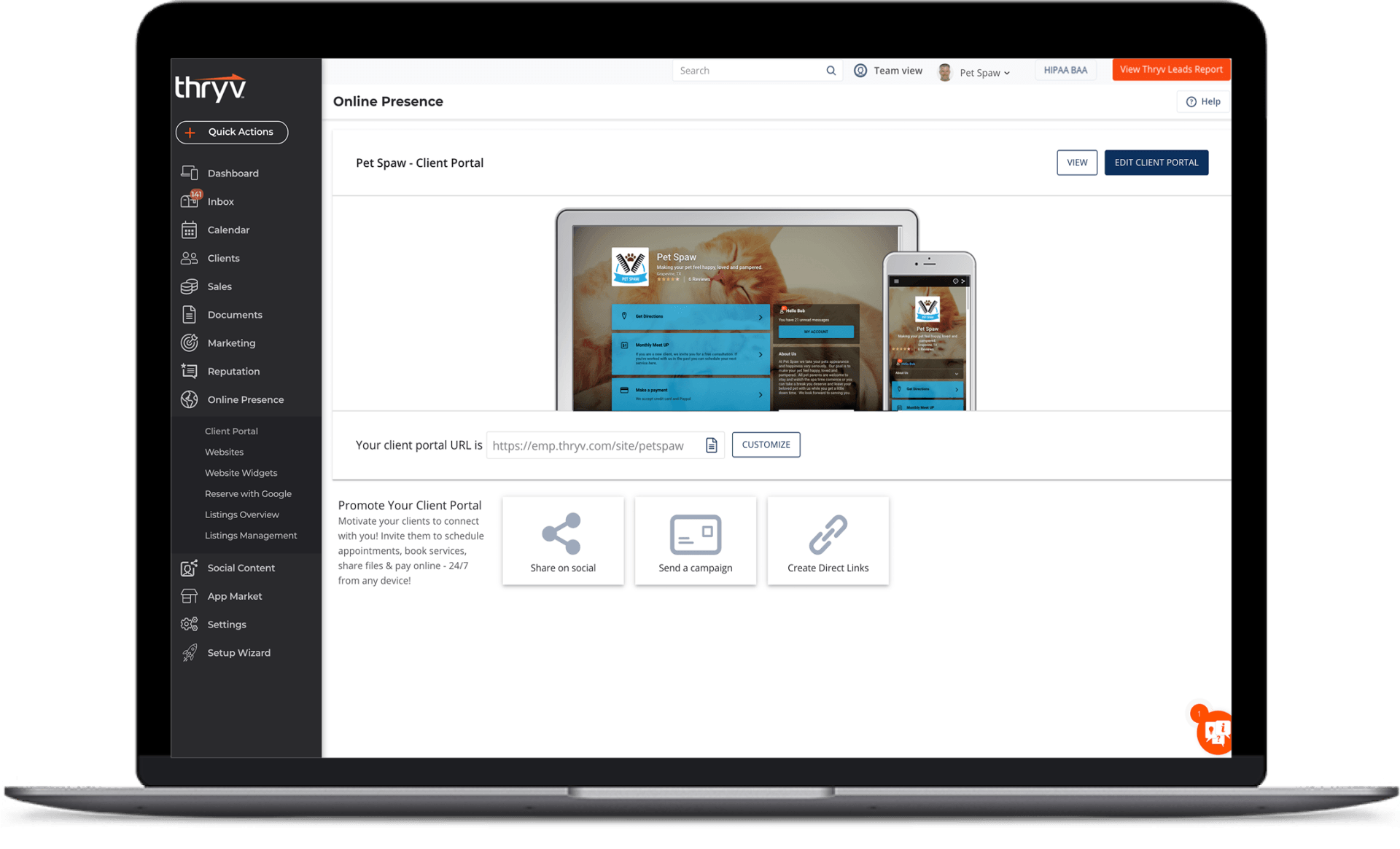This screenshot has width=1400, height=849.
Task: Open Marketing from the sidebar
Action: 230,343
